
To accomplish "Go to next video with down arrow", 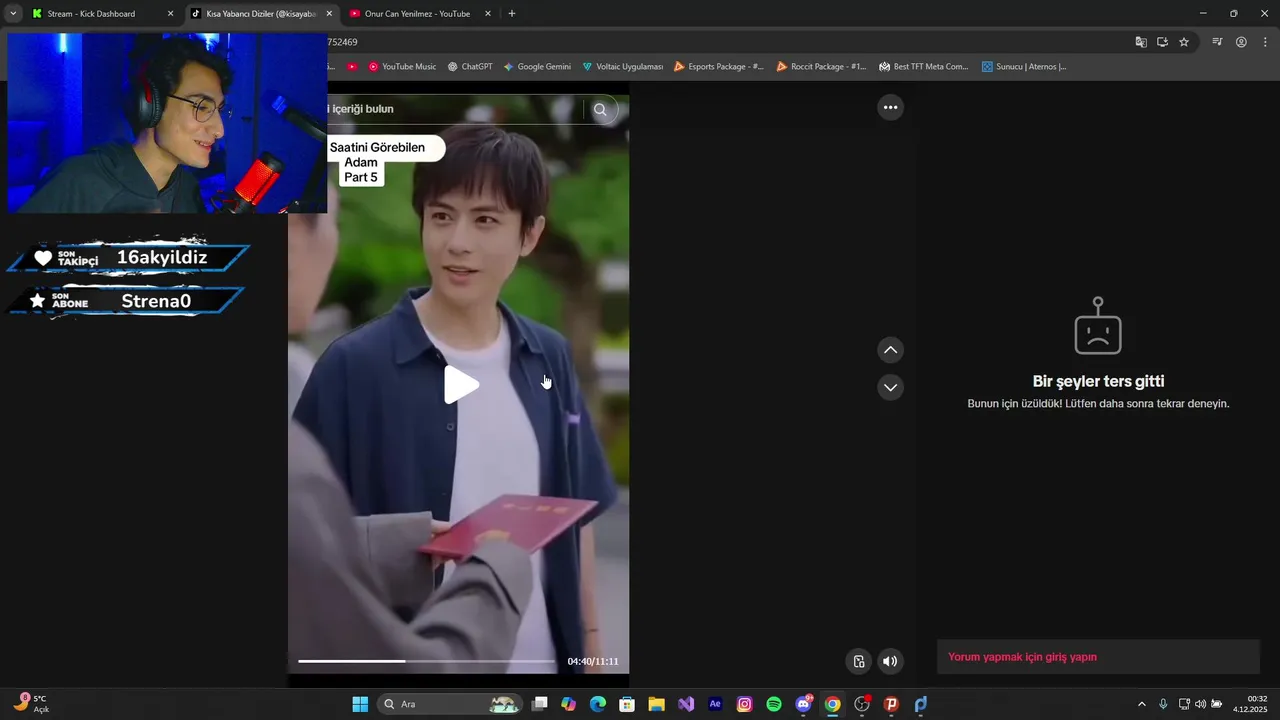I will click(890, 387).
